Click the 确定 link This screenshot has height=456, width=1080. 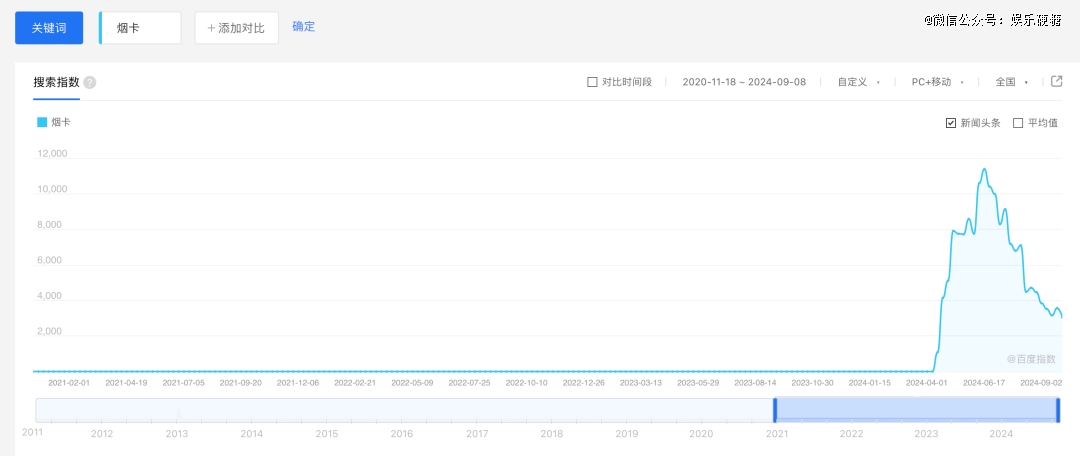click(303, 27)
